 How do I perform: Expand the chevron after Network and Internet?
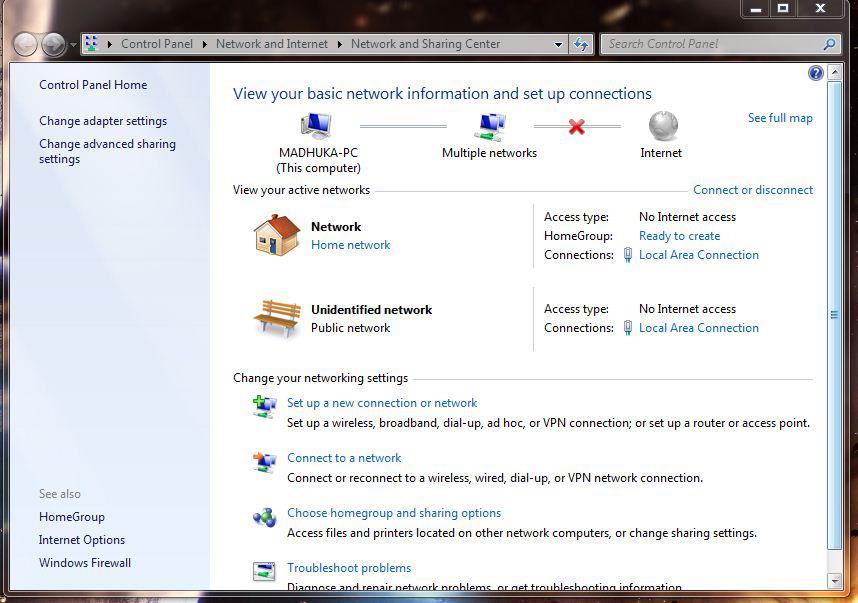coord(339,44)
